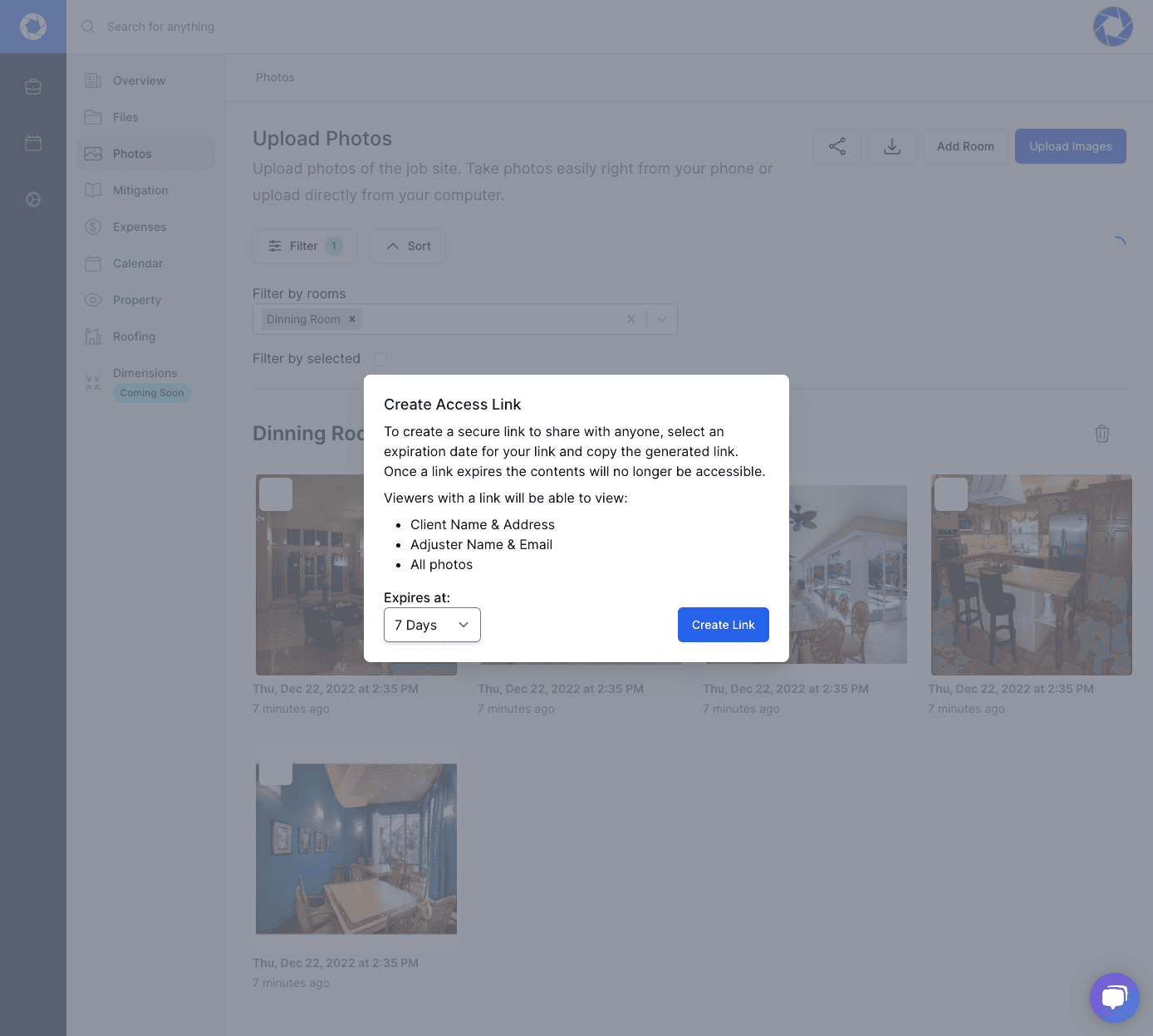Click the download photos icon button

coord(892,146)
